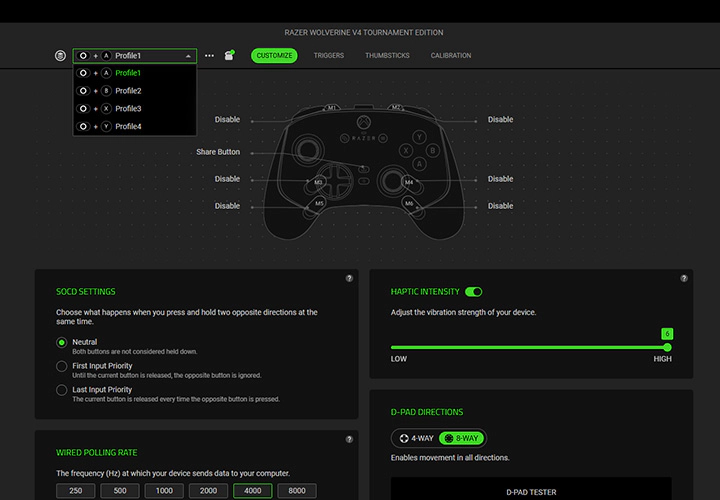Click the Disable label mapped to M1
Screen dimensions: 720x500
[227, 119]
